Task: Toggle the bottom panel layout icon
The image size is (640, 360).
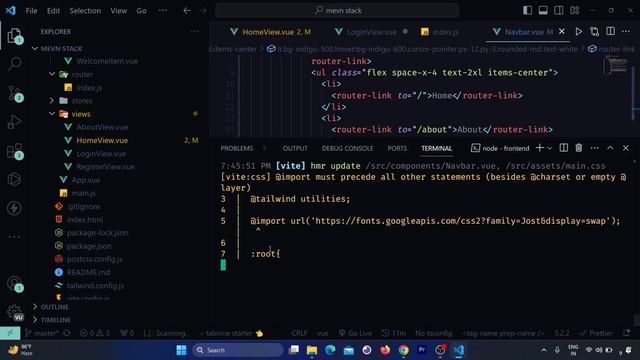Action: click(x=543, y=10)
